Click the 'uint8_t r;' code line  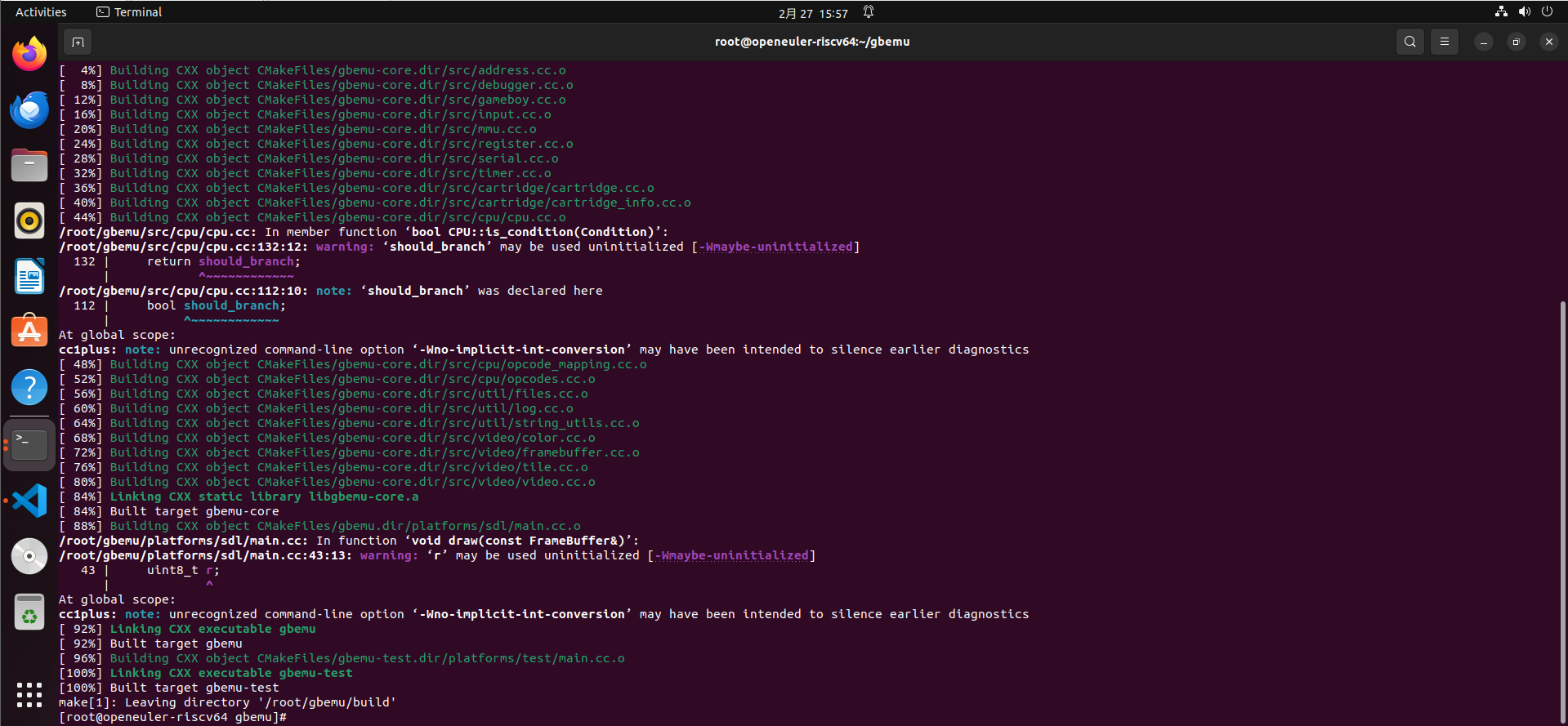pyautogui.click(x=183, y=570)
